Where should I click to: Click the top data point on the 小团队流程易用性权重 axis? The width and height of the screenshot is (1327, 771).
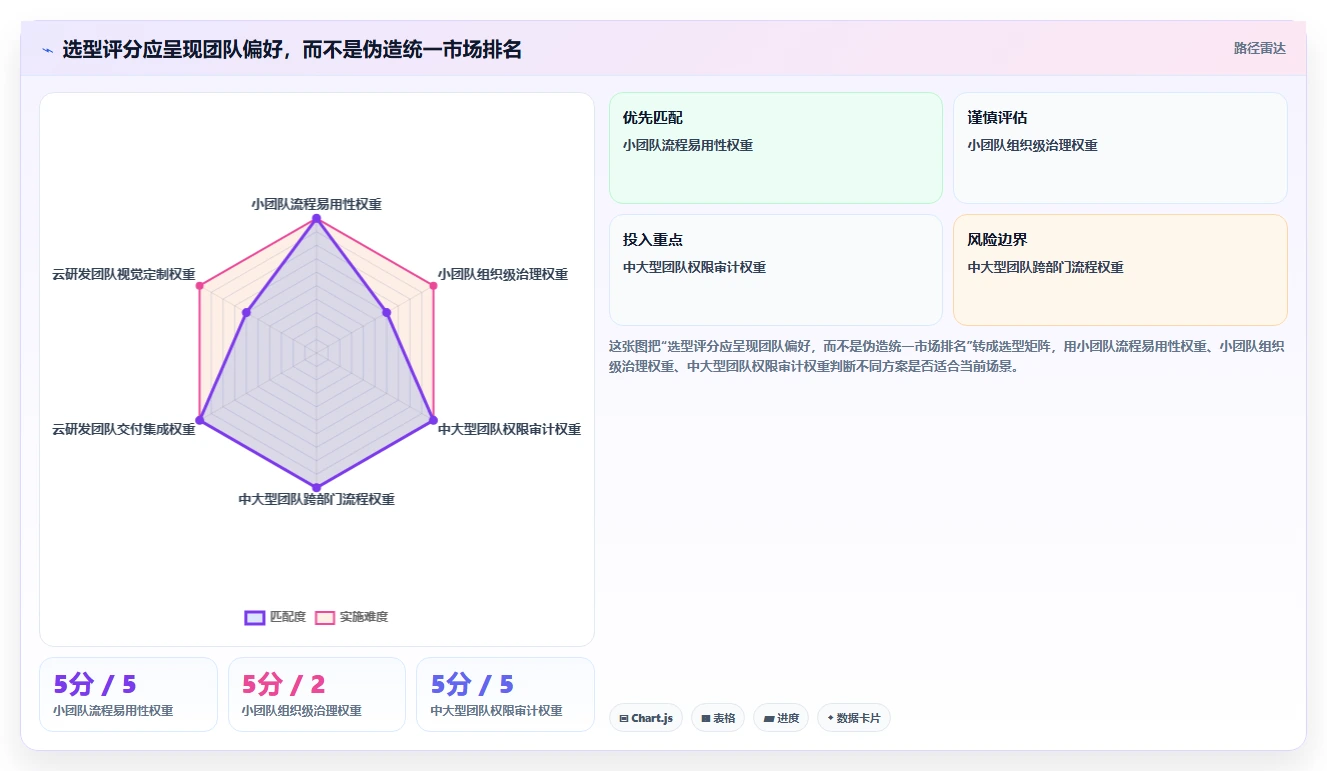(x=316, y=218)
